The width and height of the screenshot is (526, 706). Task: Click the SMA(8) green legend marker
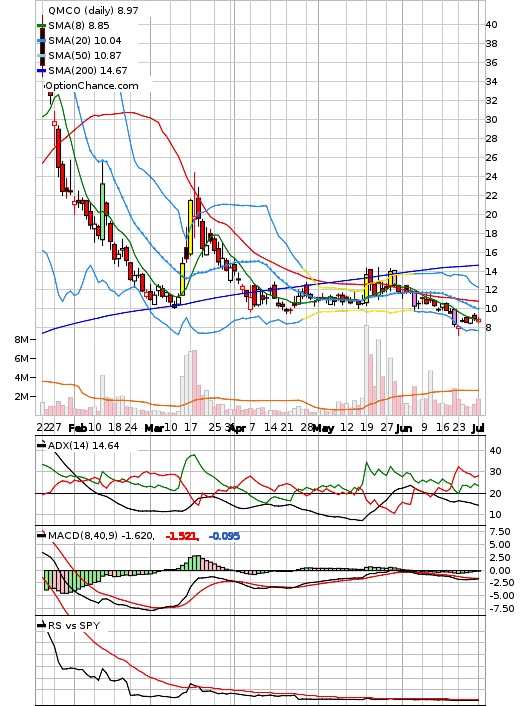click(41, 26)
